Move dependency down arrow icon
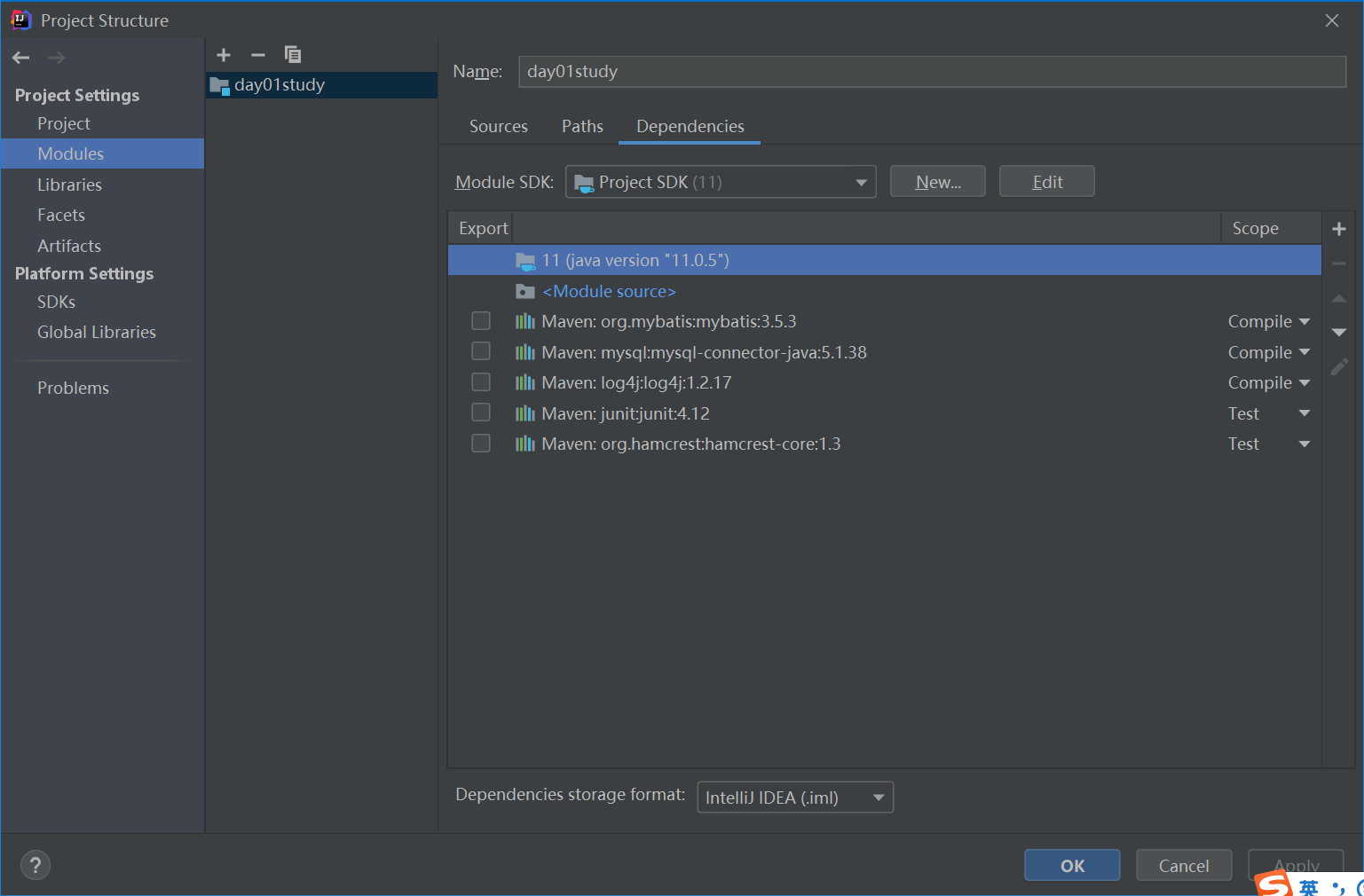Image resolution: width=1364 pixels, height=896 pixels. click(x=1339, y=332)
